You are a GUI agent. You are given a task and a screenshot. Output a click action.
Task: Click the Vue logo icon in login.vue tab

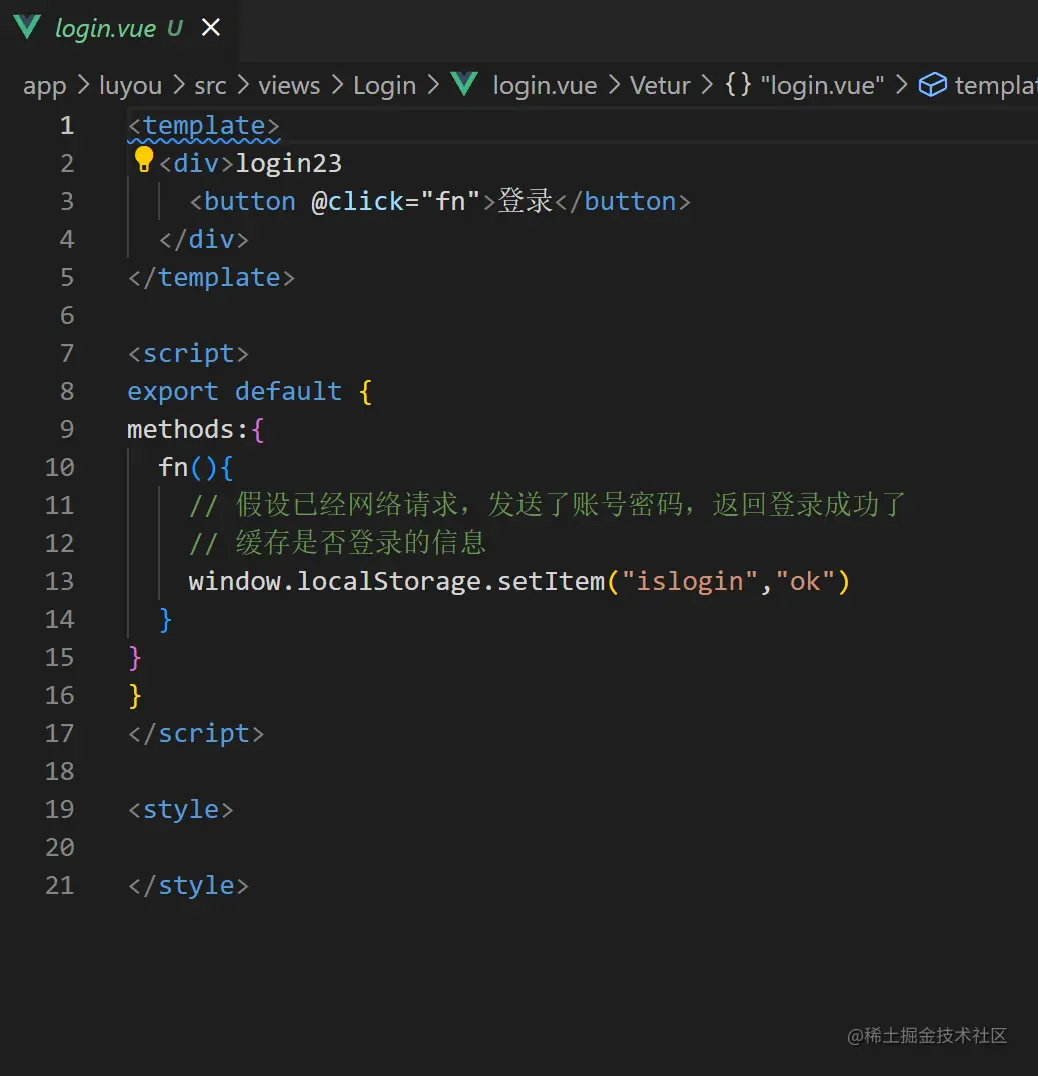click(x=27, y=27)
